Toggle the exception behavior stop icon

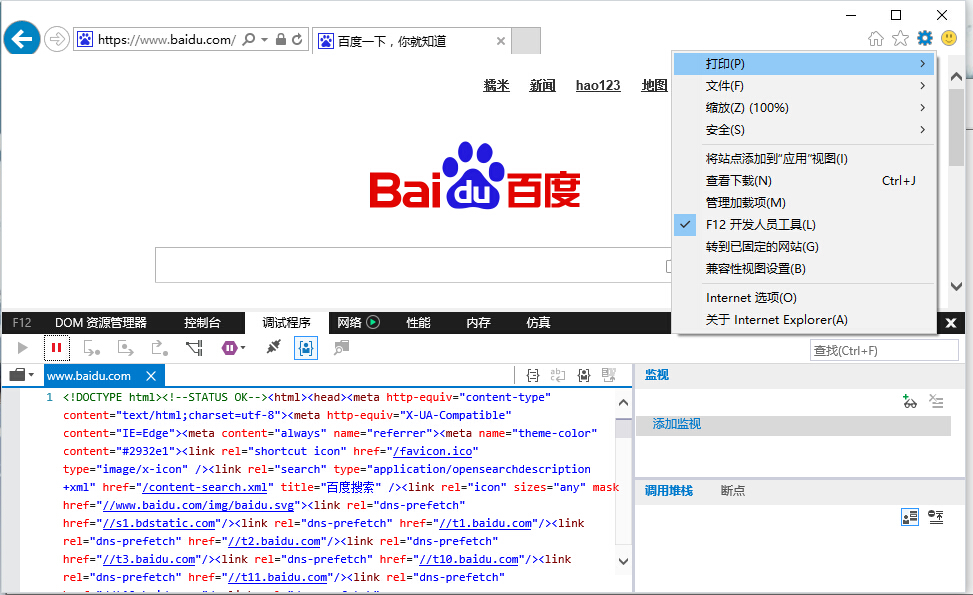pos(229,348)
